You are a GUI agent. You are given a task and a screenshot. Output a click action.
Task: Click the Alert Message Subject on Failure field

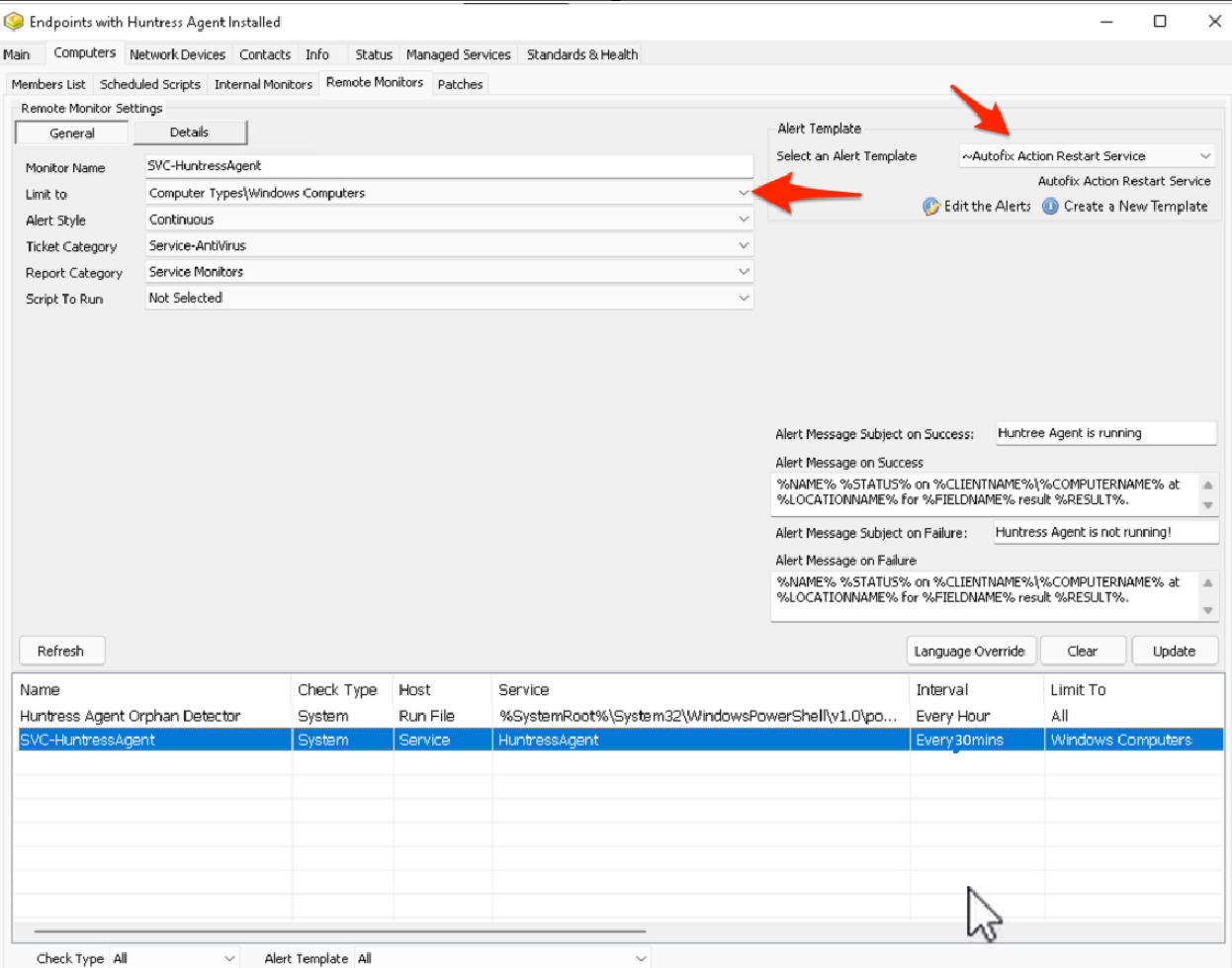tap(1105, 532)
